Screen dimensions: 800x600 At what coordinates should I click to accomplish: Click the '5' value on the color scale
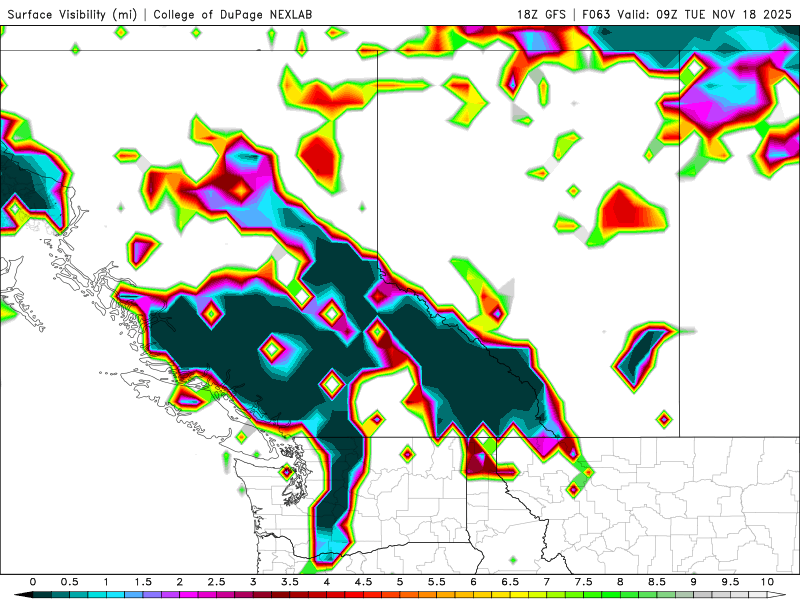tap(400, 582)
